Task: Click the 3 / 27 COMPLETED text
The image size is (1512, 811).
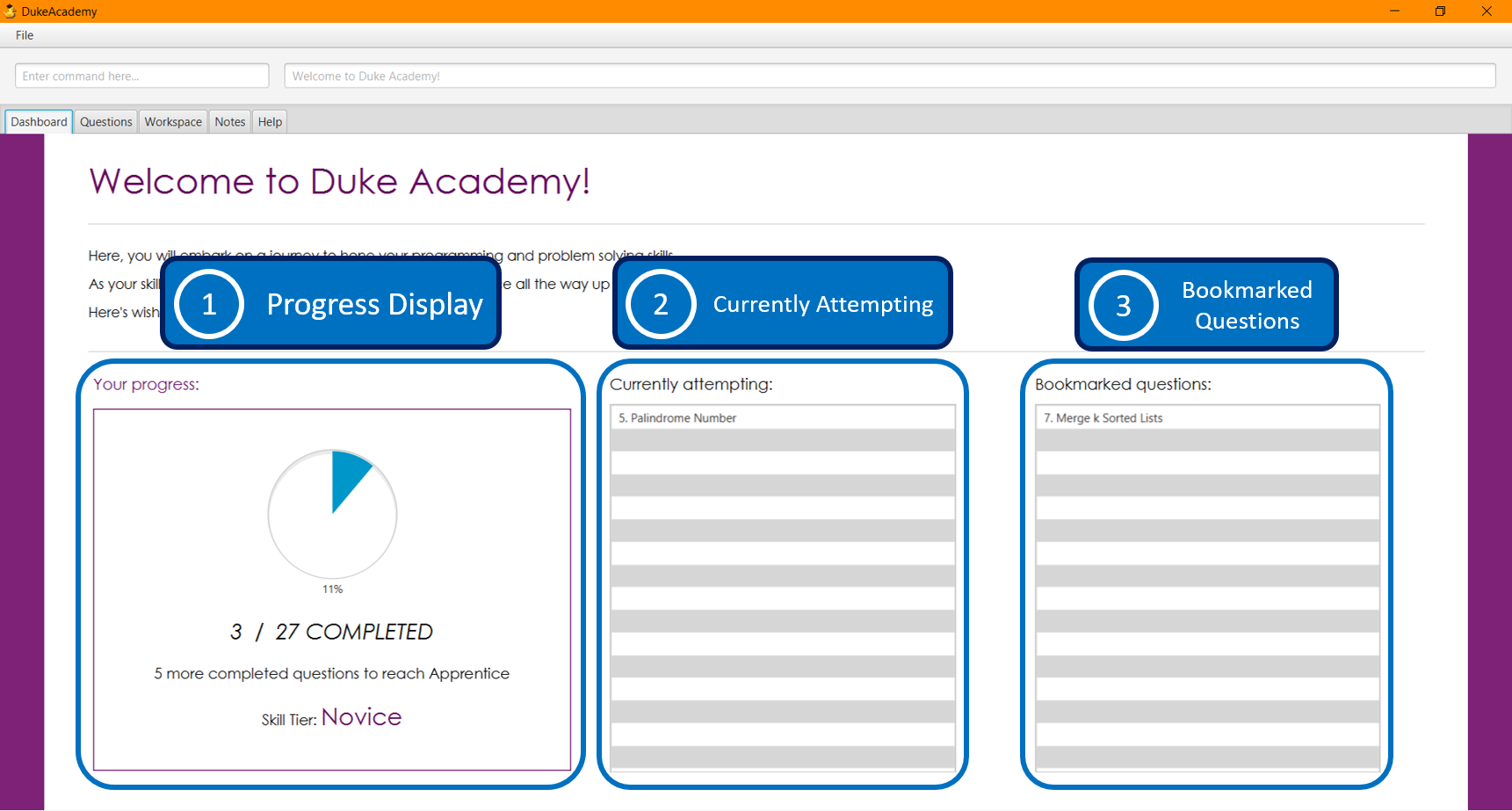Action: pyautogui.click(x=332, y=632)
